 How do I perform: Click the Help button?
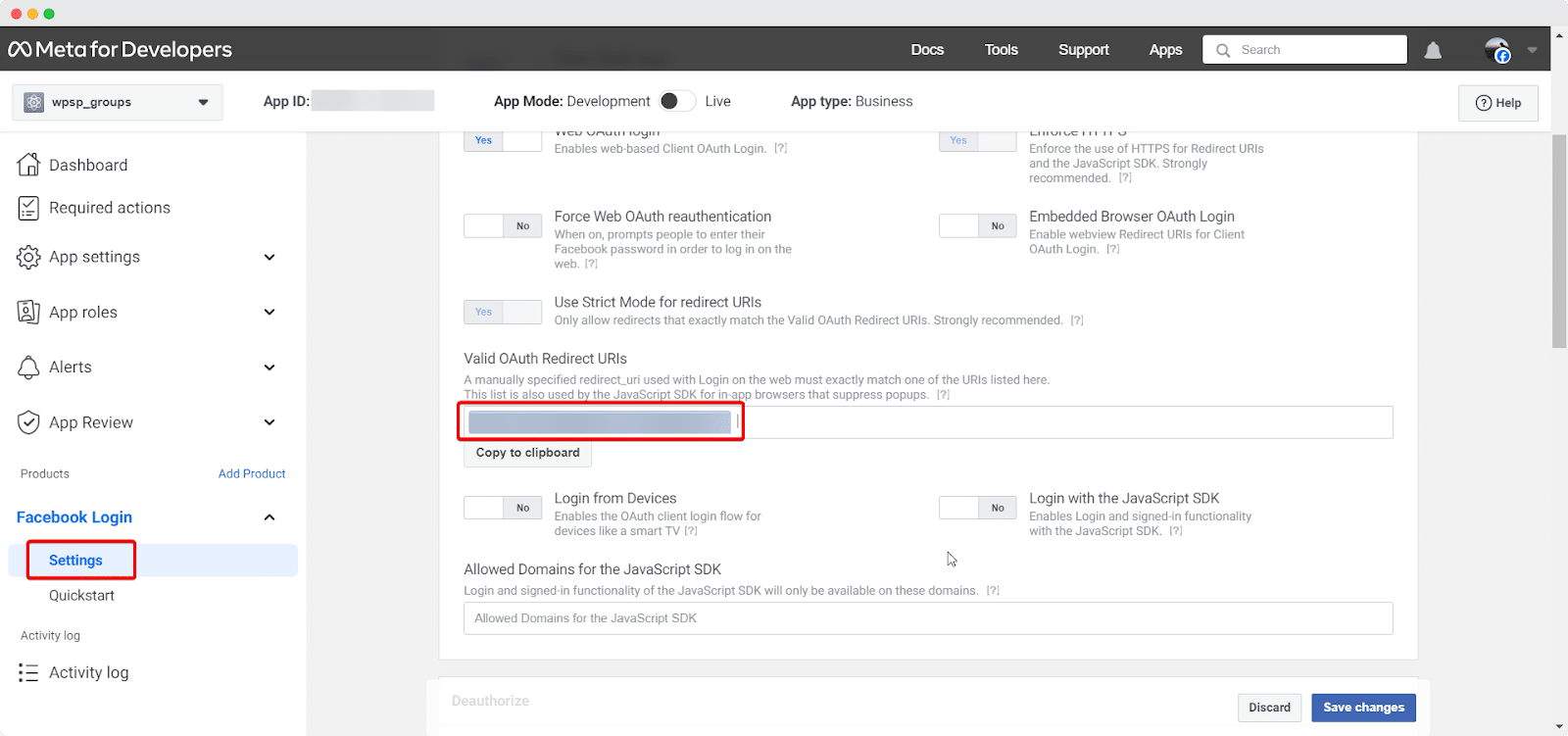1498,103
